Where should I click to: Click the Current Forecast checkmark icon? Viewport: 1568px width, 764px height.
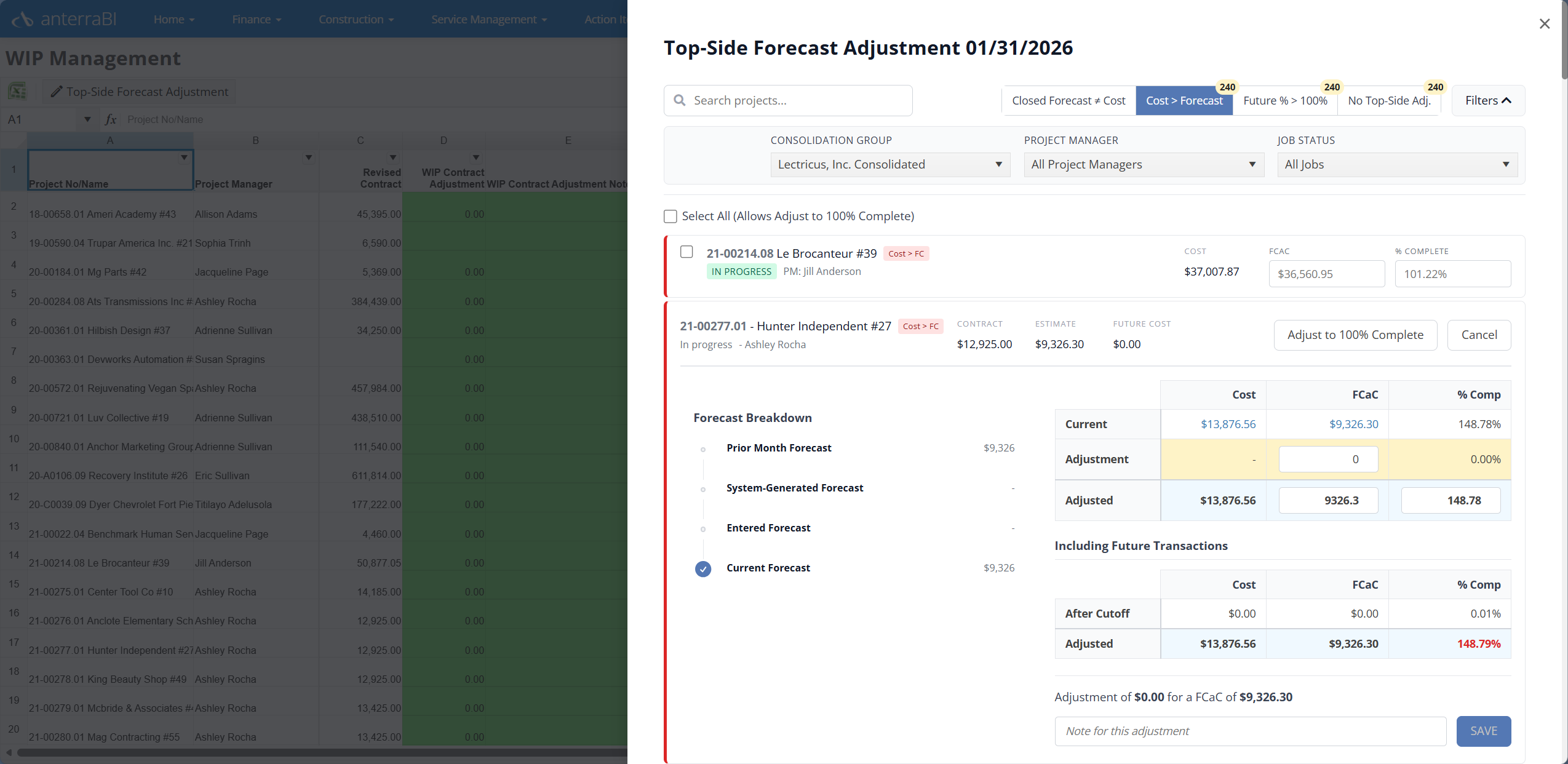[x=702, y=568]
